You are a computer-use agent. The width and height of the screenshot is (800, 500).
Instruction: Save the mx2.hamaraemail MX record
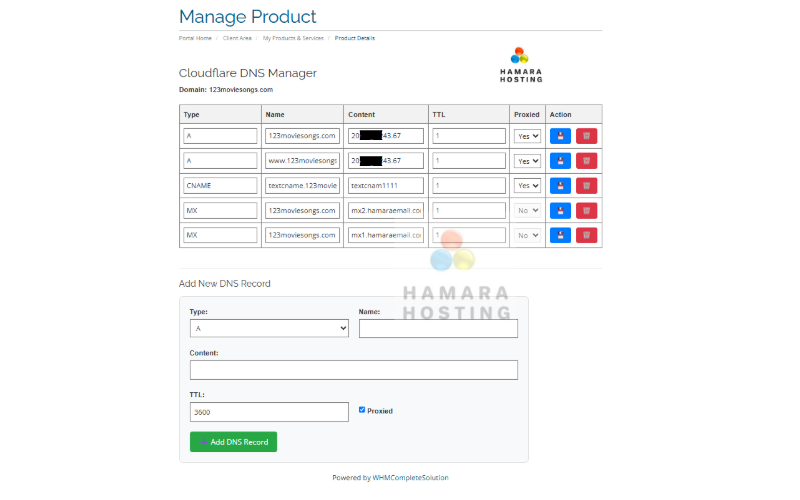560,210
